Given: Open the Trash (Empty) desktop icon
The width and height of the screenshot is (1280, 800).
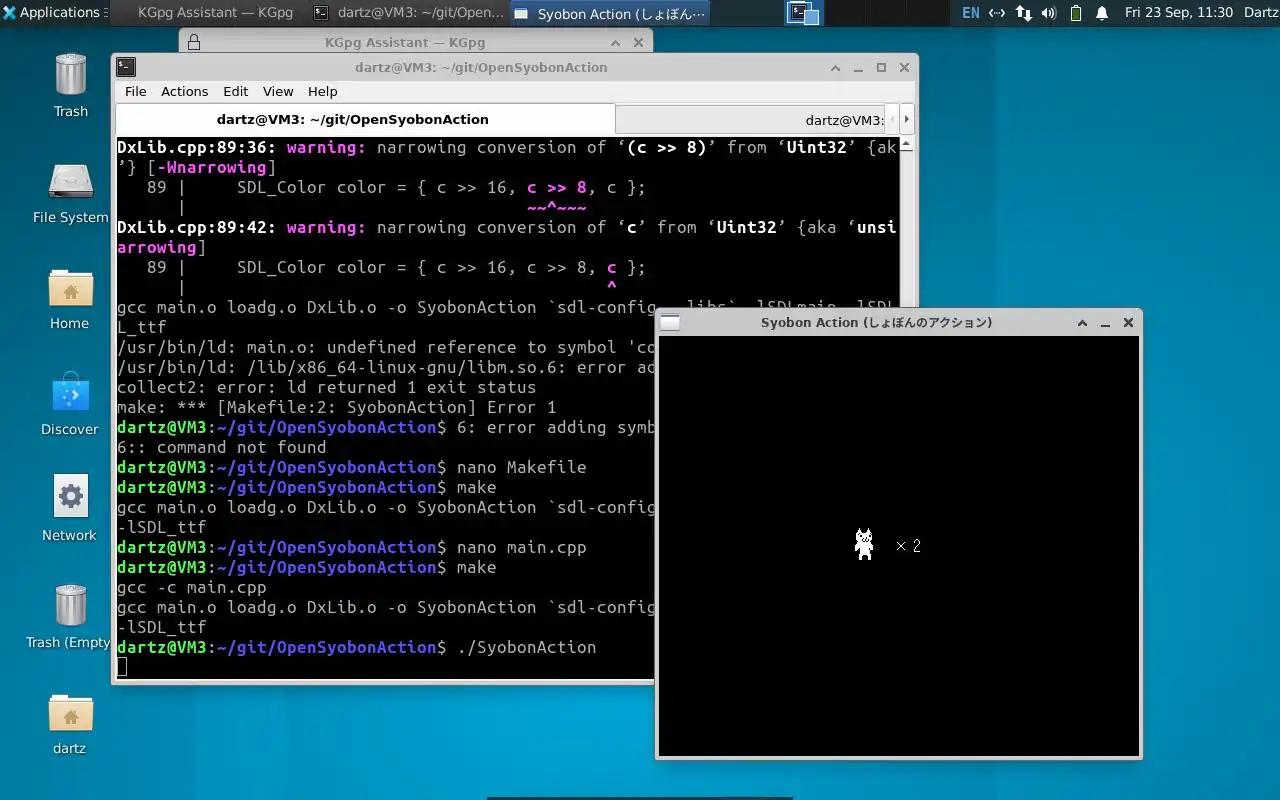Looking at the screenshot, I should tap(70, 616).
